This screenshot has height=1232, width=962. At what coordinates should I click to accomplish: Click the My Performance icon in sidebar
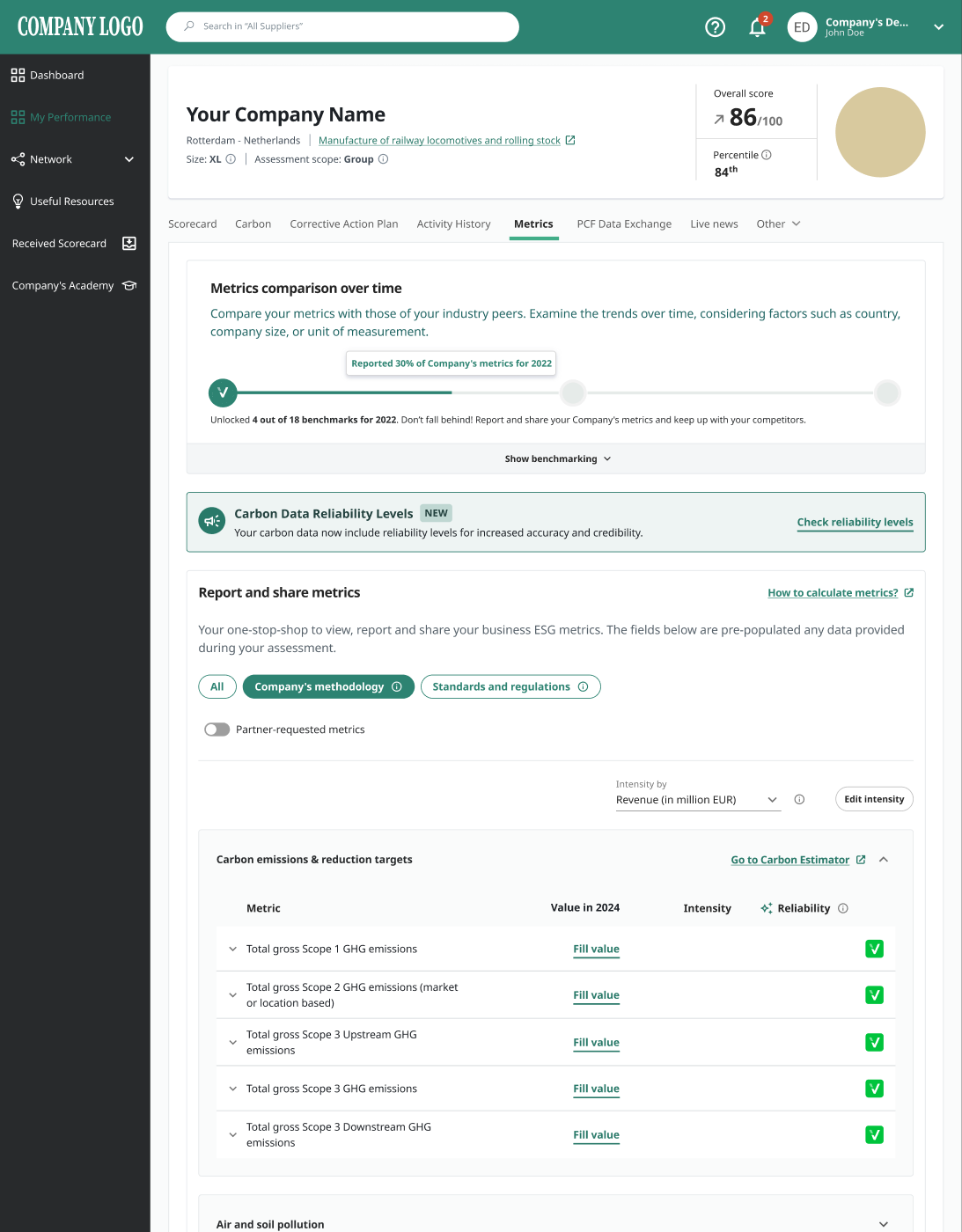pos(18,117)
